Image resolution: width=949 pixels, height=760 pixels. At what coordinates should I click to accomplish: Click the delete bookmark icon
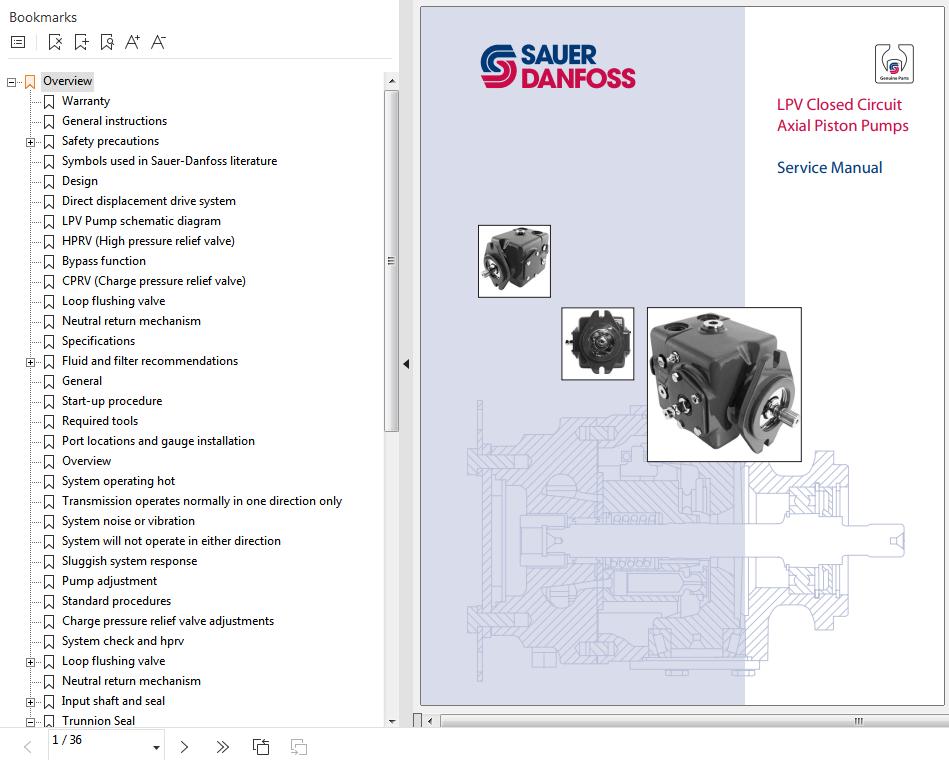pos(55,42)
